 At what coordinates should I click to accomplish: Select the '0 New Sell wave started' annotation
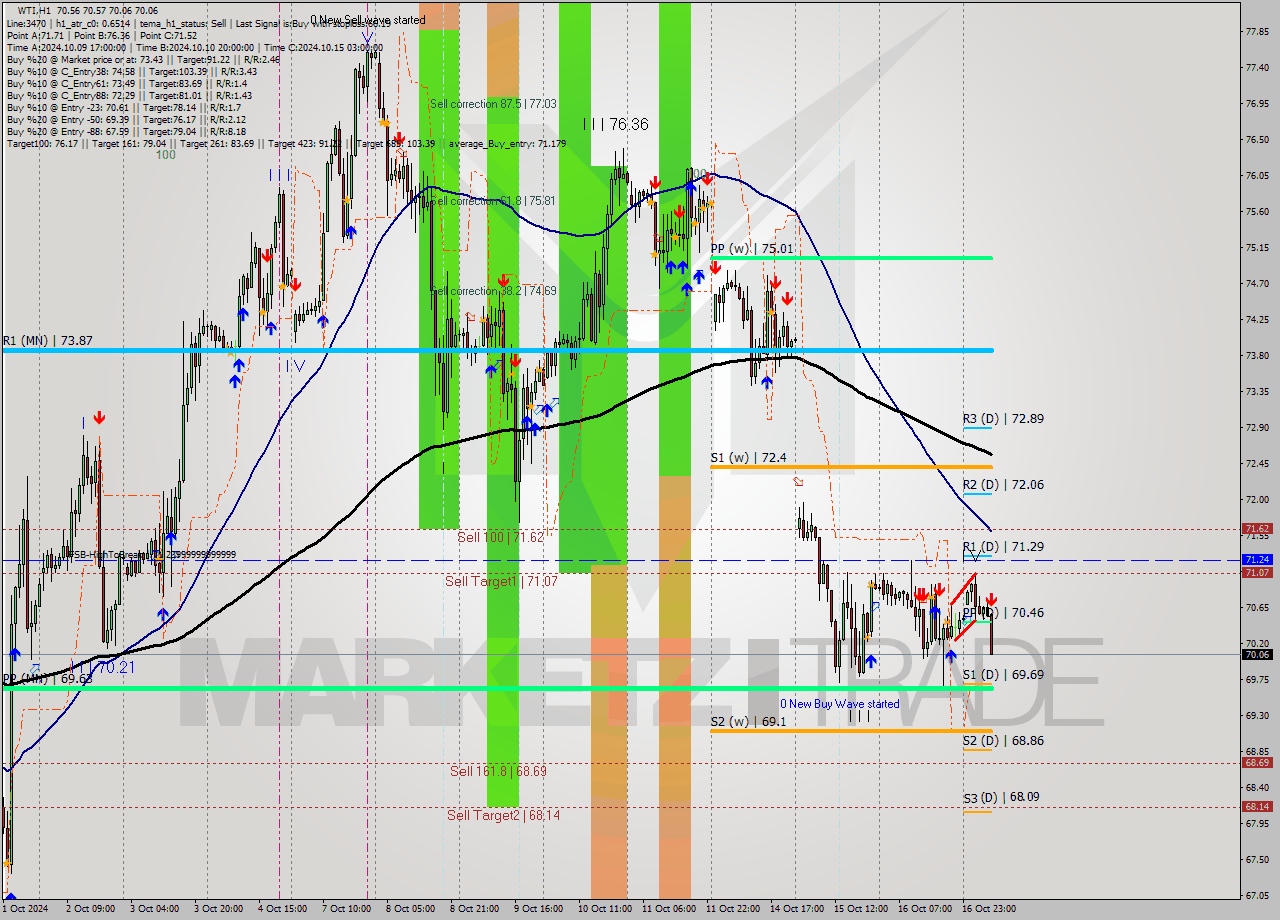click(x=367, y=19)
